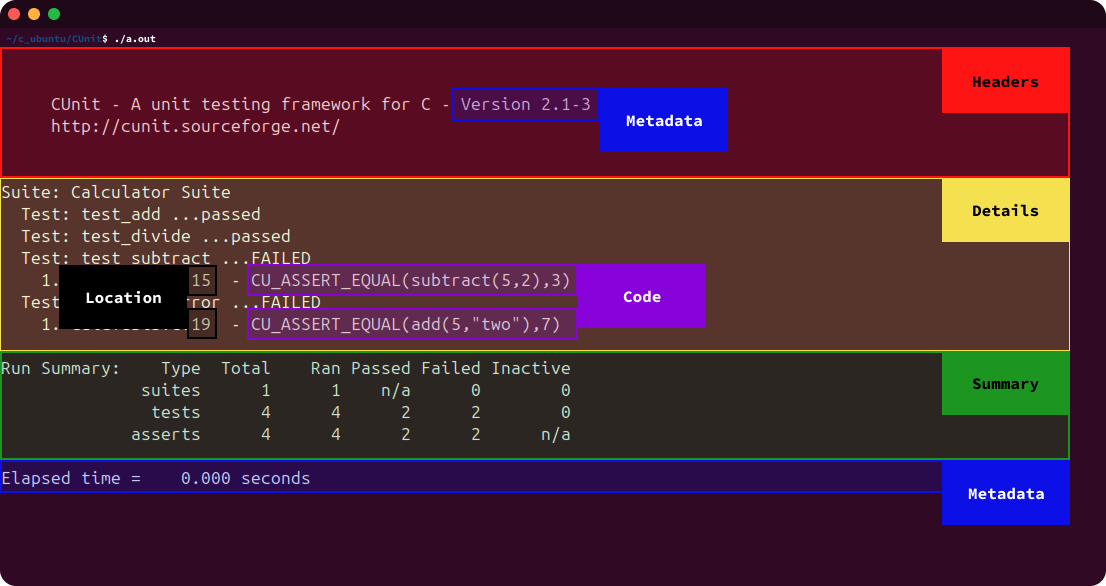
Task: Click the ./a.out command in prompt
Action: click(x=135, y=39)
